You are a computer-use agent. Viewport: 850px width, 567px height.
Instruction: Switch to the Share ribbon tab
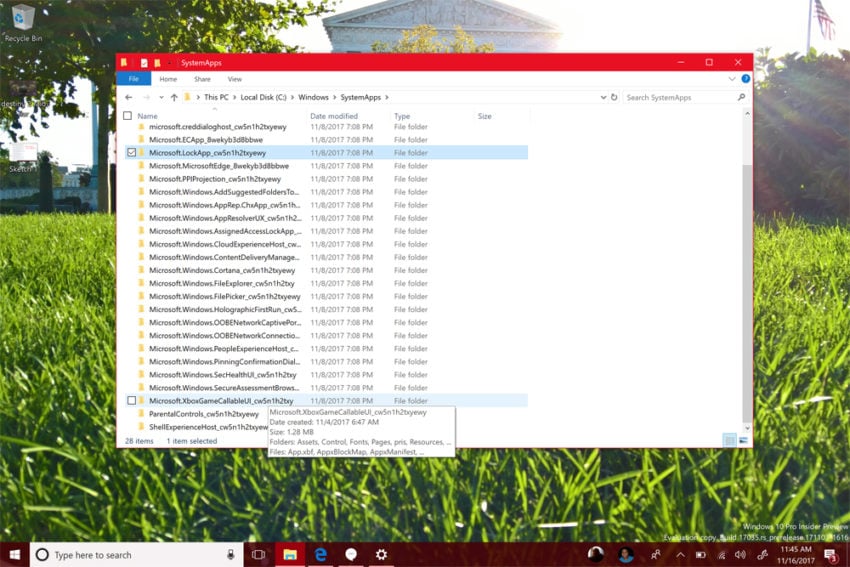click(x=202, y=79)
